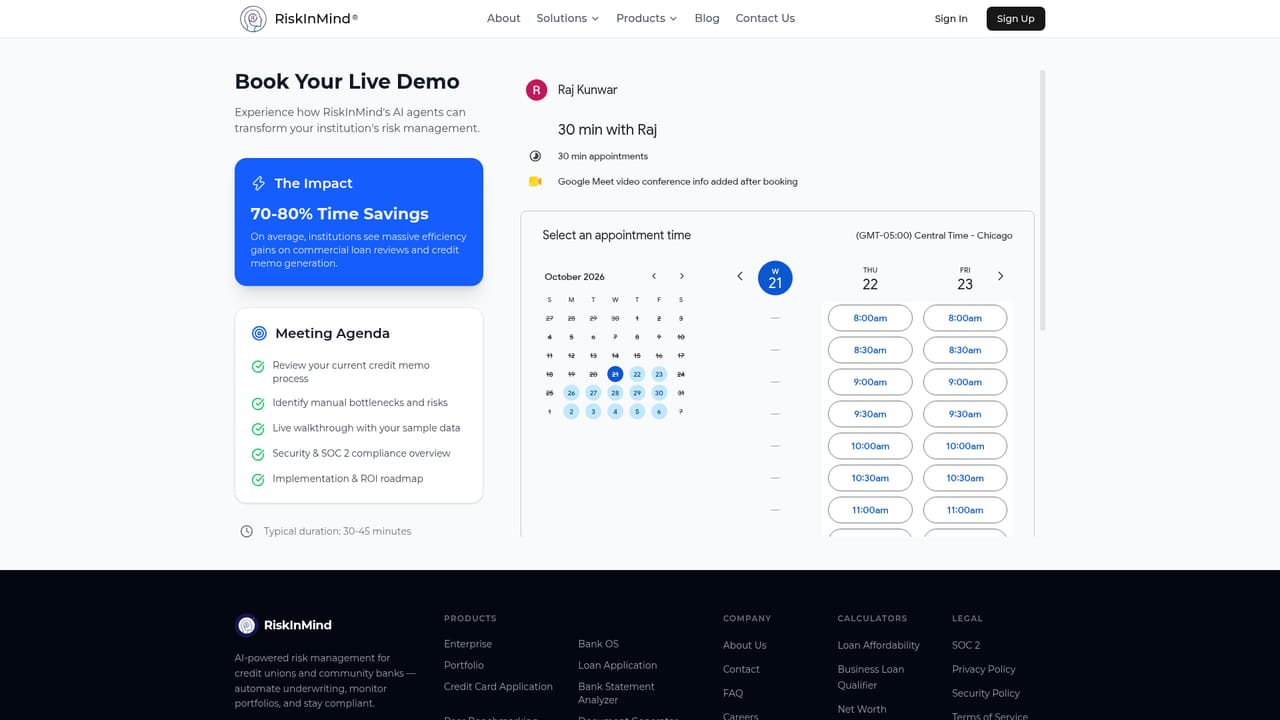
Task: Click the checkmark beside Review your current credit memo
Action: click(x=258, y=366)
